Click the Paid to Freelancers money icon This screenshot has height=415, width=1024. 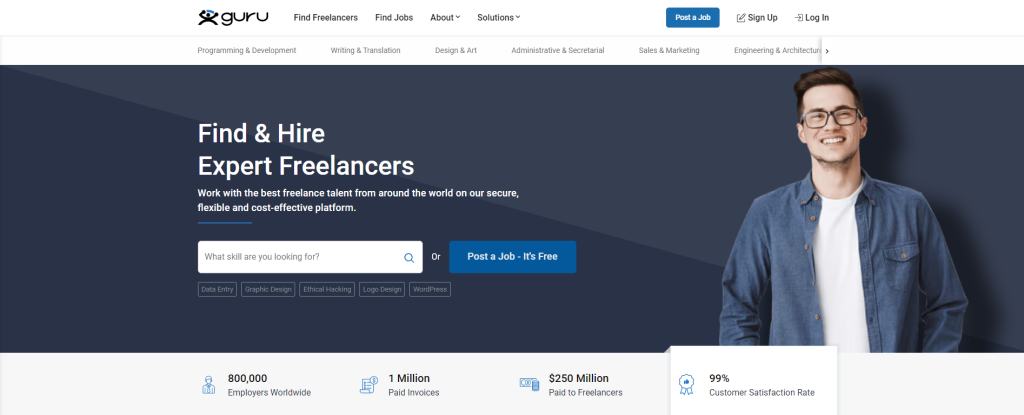pos(529,384)
